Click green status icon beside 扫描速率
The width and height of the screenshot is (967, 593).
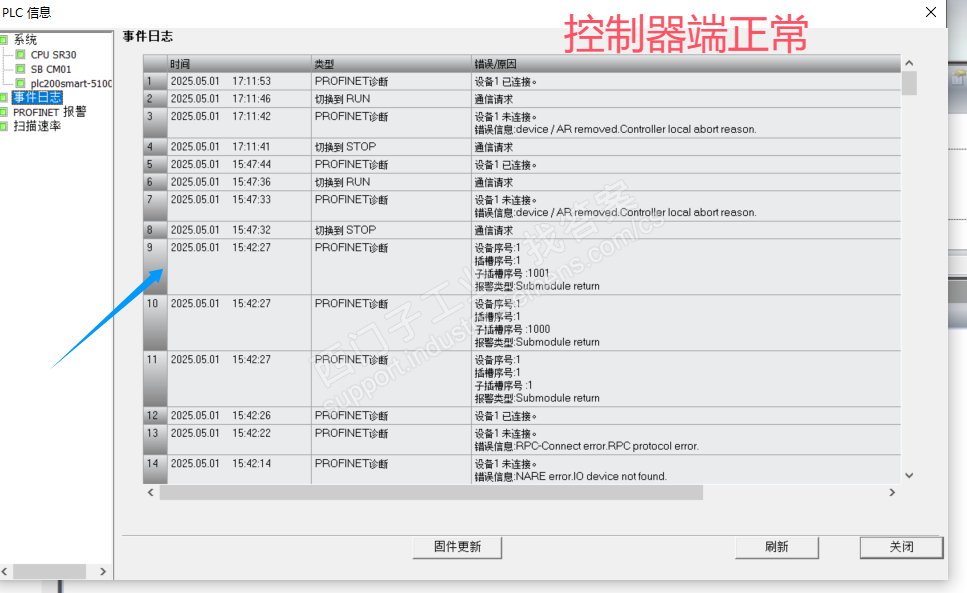4,126
